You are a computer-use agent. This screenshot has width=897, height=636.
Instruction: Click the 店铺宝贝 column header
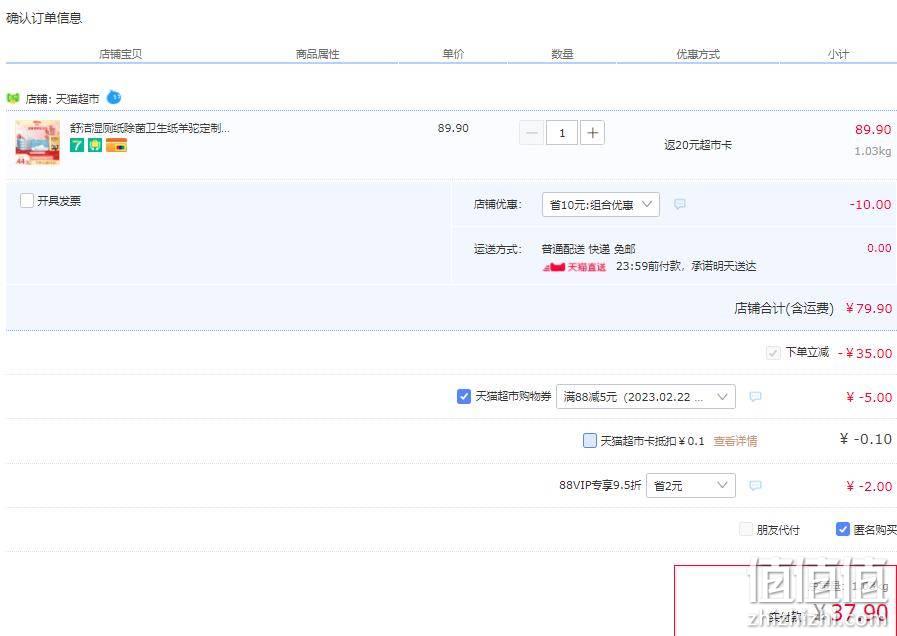120,54
